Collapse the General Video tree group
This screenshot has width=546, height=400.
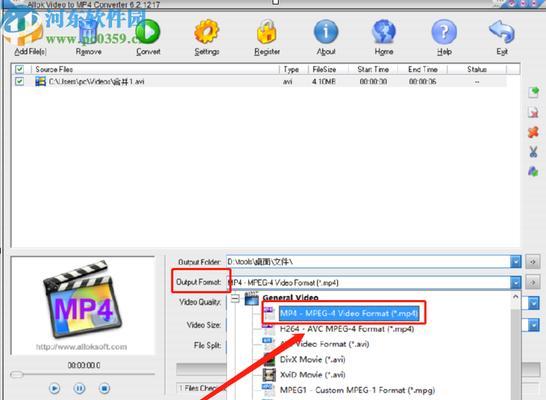[x=235, y=298]
